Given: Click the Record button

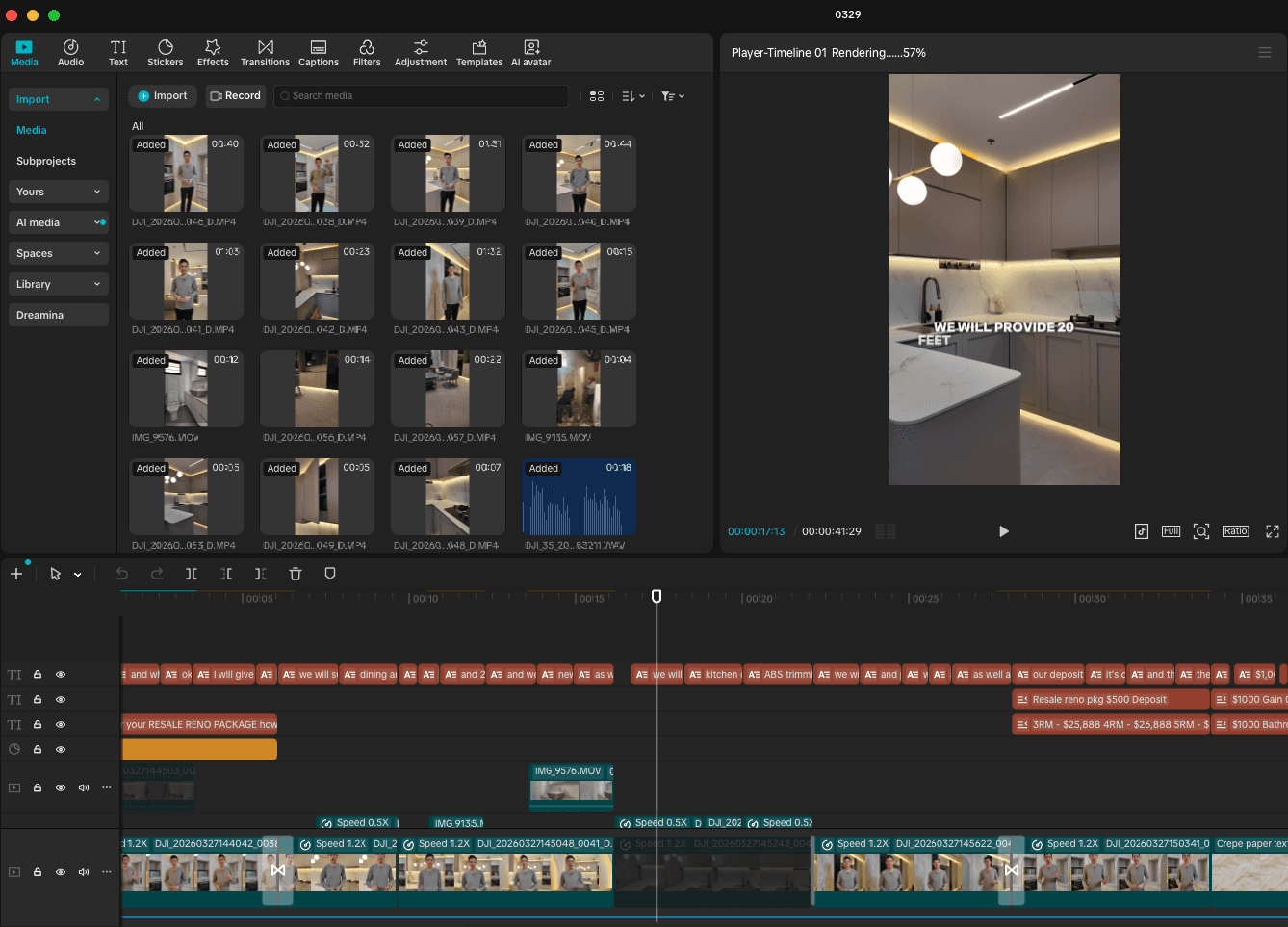Looking at the screenshot, I should [x=236, y=96].
